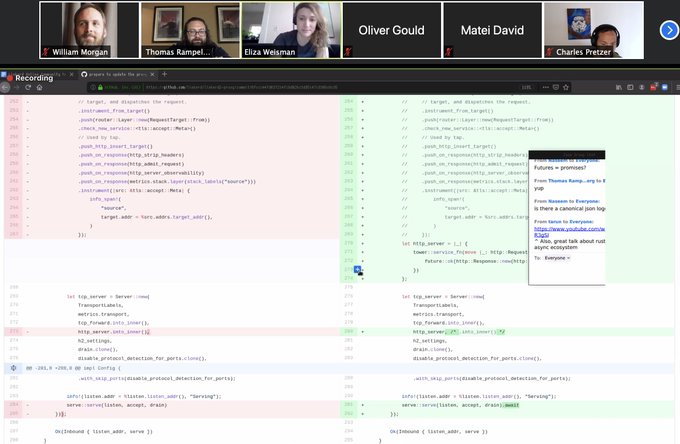680x444 pixels.
Task: Reload the page with refresh icon
Action: click(x=28, y=88)
